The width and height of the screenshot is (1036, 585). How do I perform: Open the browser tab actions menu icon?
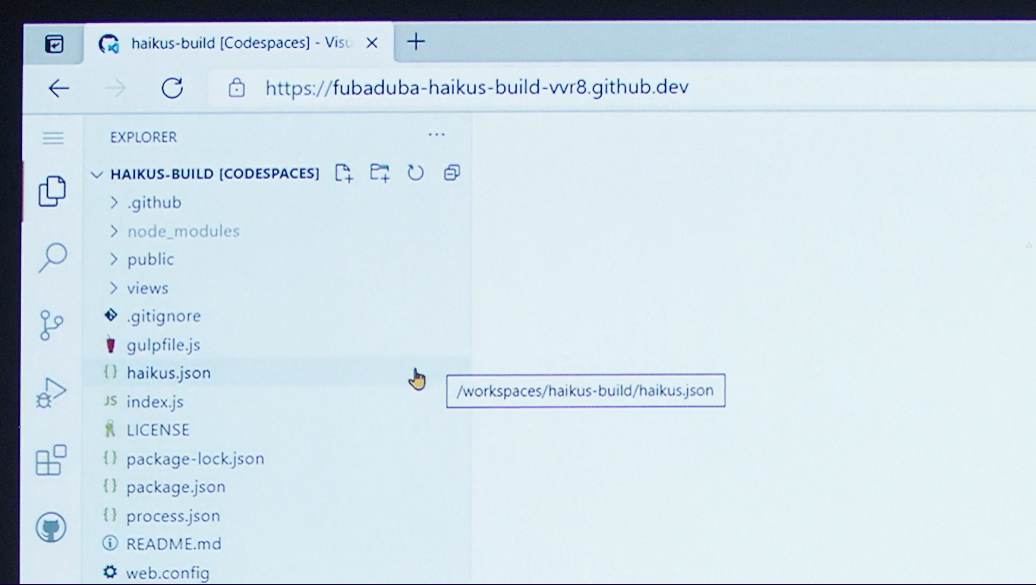coord(54,44)
